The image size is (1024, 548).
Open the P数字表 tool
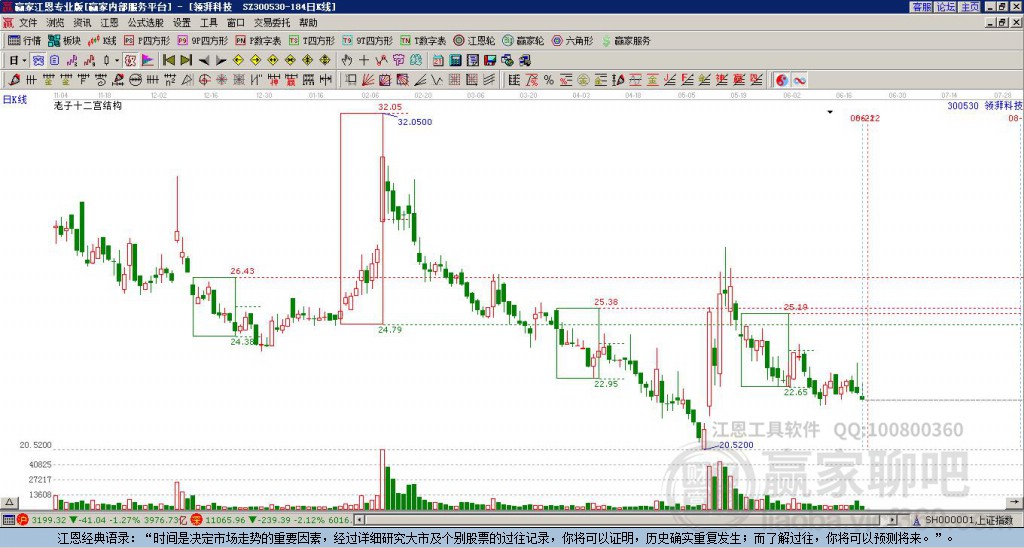[x=259, y=40]
